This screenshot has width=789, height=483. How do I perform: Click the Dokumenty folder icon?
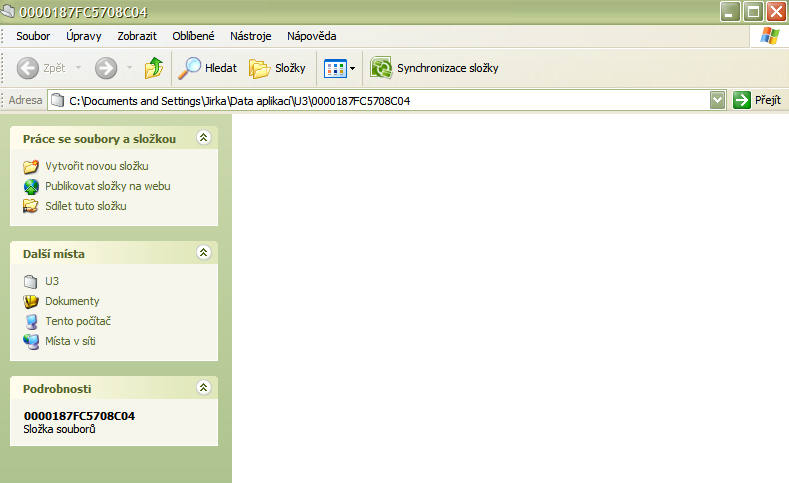31,301
